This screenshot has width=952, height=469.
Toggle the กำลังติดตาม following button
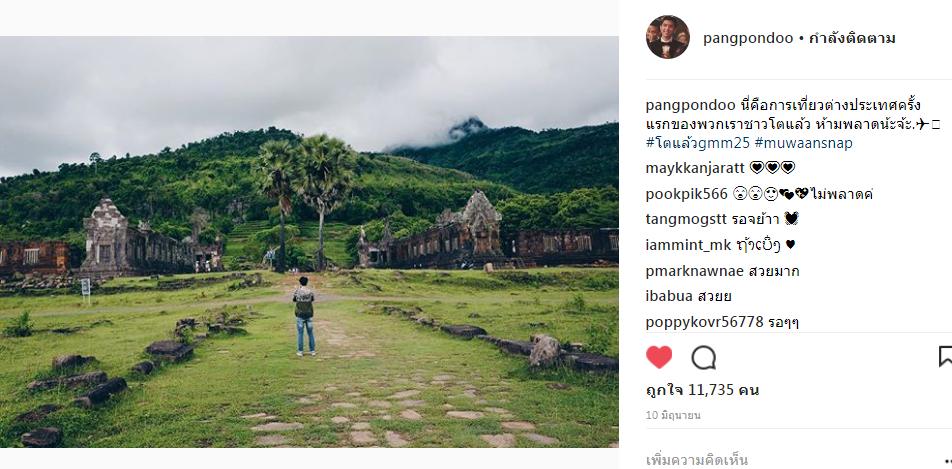tap(852, 38)
